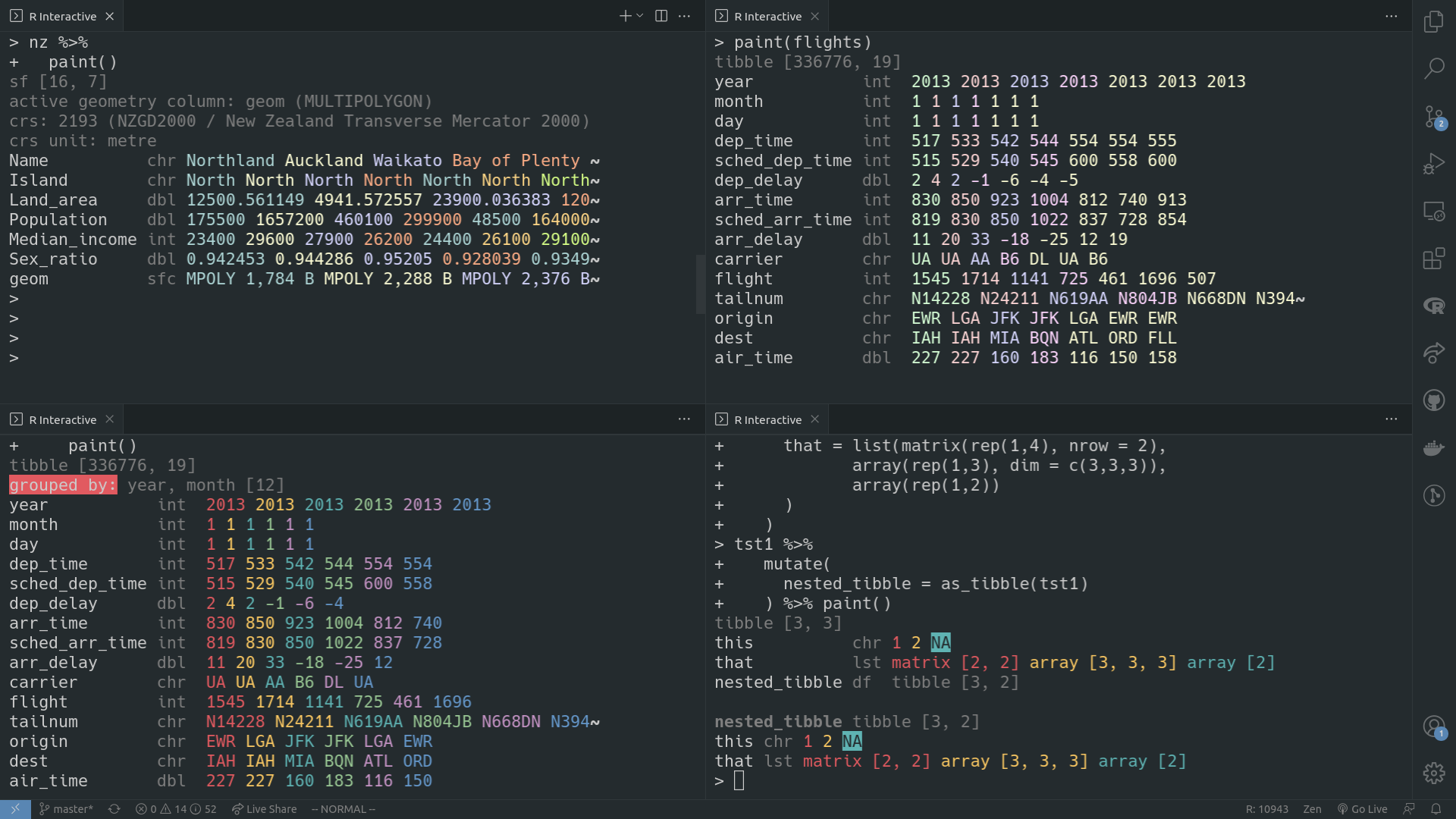The image size is (1456, 819).
Task: Select bottom-left R Interactive tab
Action: 62,419
